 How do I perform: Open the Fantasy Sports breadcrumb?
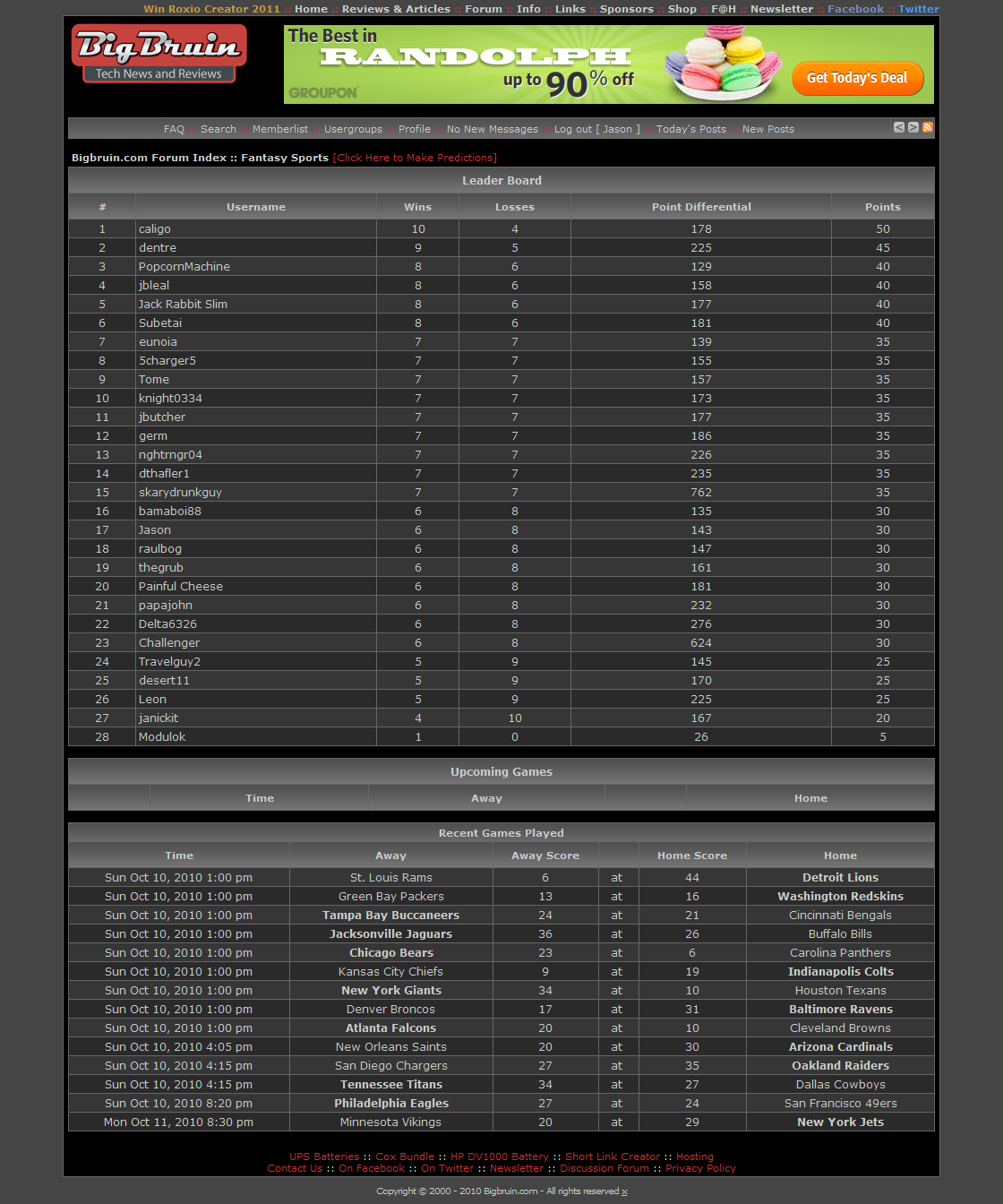click(x=285, y=158)
